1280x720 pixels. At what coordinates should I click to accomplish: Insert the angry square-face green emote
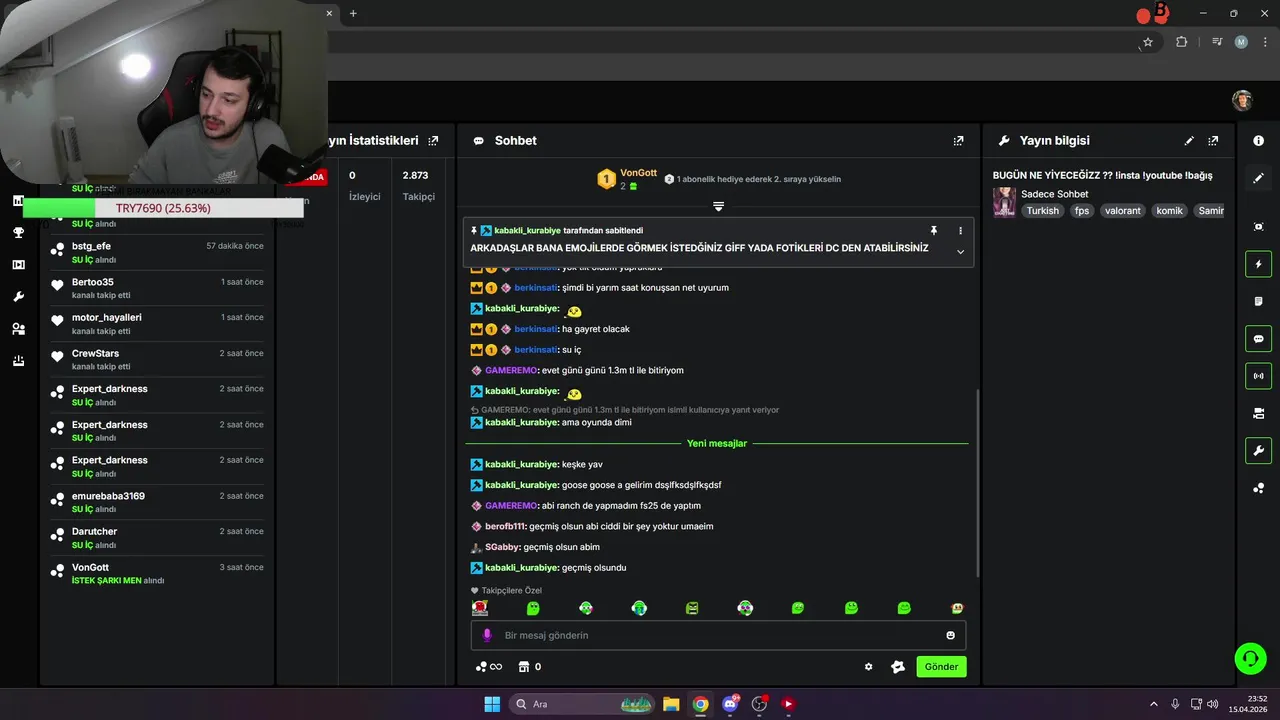point(692,608)
